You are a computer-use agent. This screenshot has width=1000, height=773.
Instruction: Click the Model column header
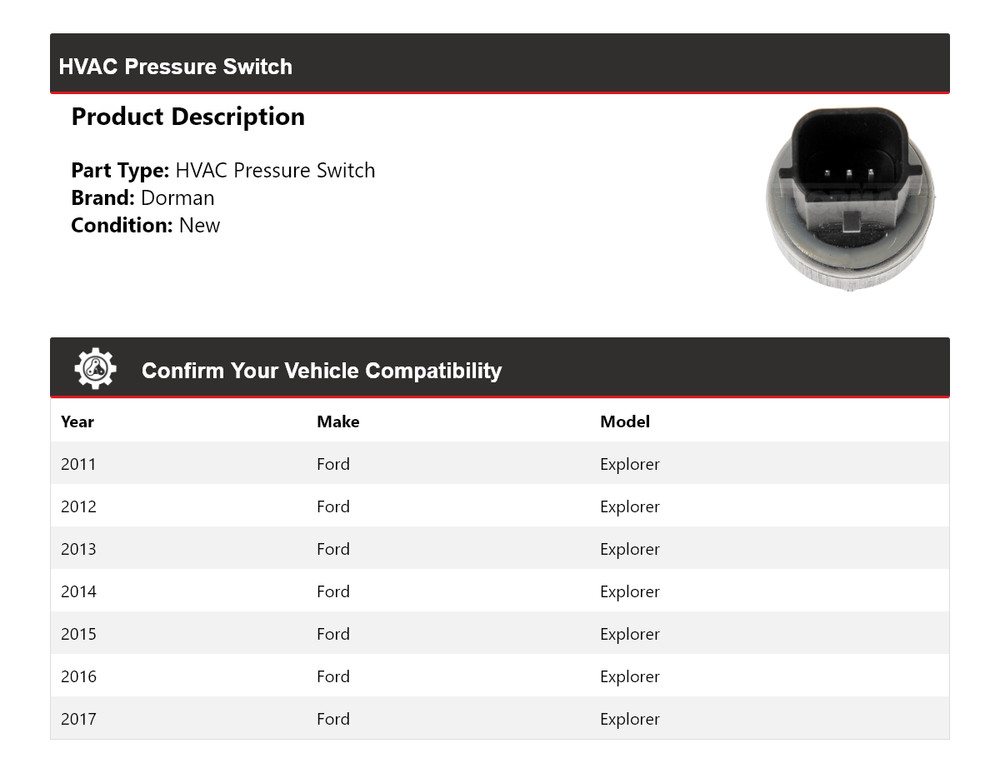(x=625, y=422)
